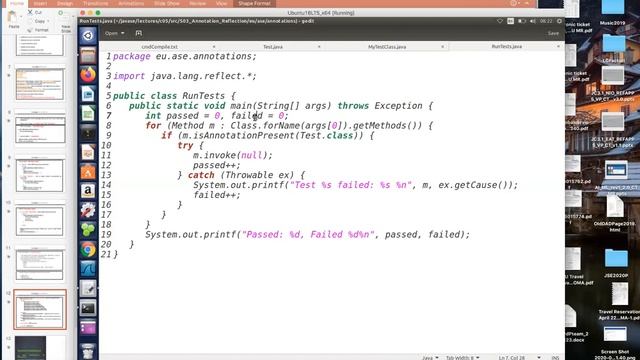Select the slide 10 thumbnail
The image size is (640, 360).
[x=40, y=221]
